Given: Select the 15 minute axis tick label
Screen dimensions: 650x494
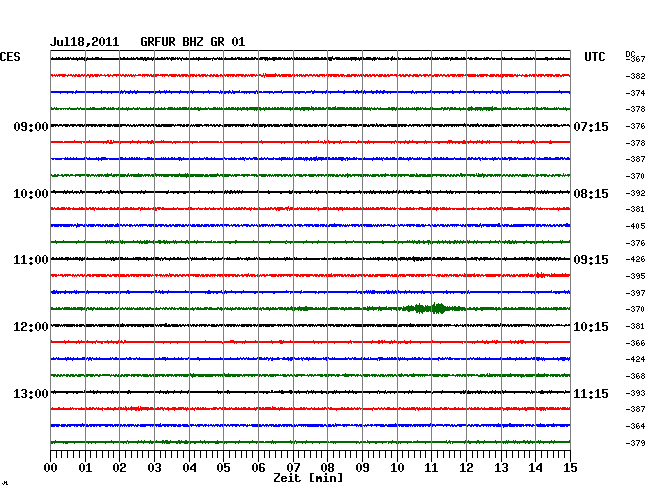Looking at the screenshot, I should 570,468.
